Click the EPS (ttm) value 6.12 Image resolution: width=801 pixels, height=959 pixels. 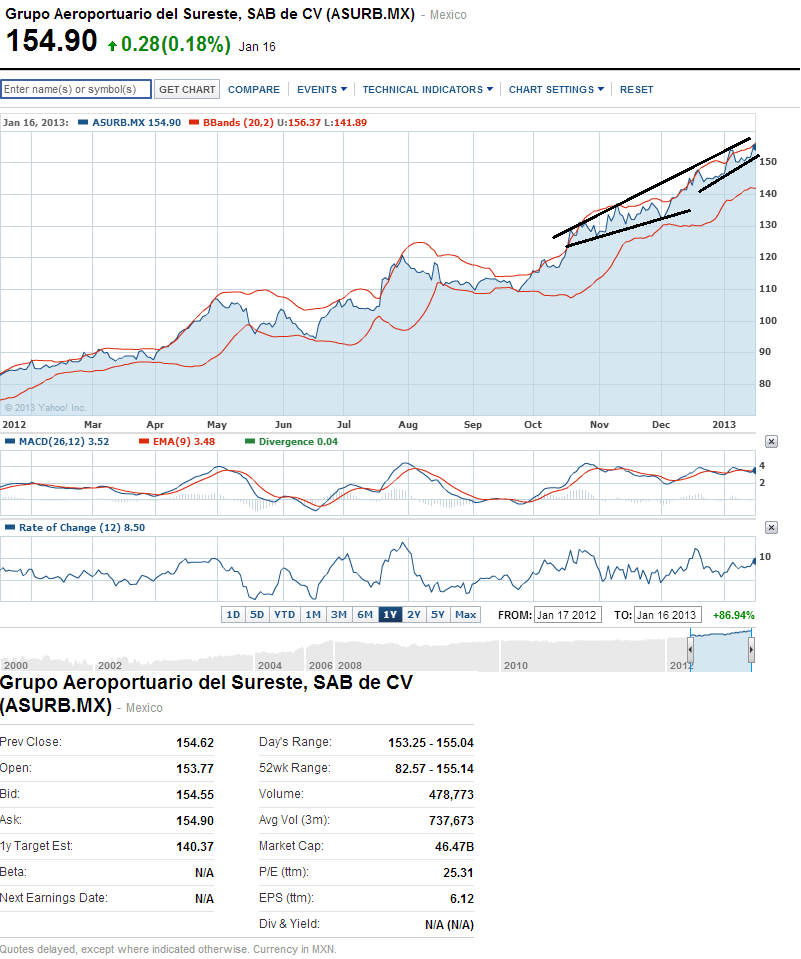[x=462, y=898]
